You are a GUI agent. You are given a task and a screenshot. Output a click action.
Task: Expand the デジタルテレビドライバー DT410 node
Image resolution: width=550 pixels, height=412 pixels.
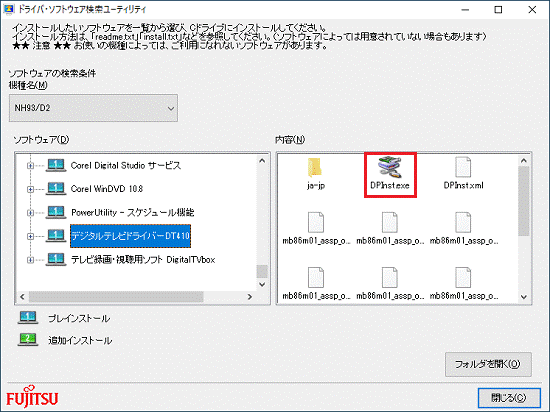[31, 236]
